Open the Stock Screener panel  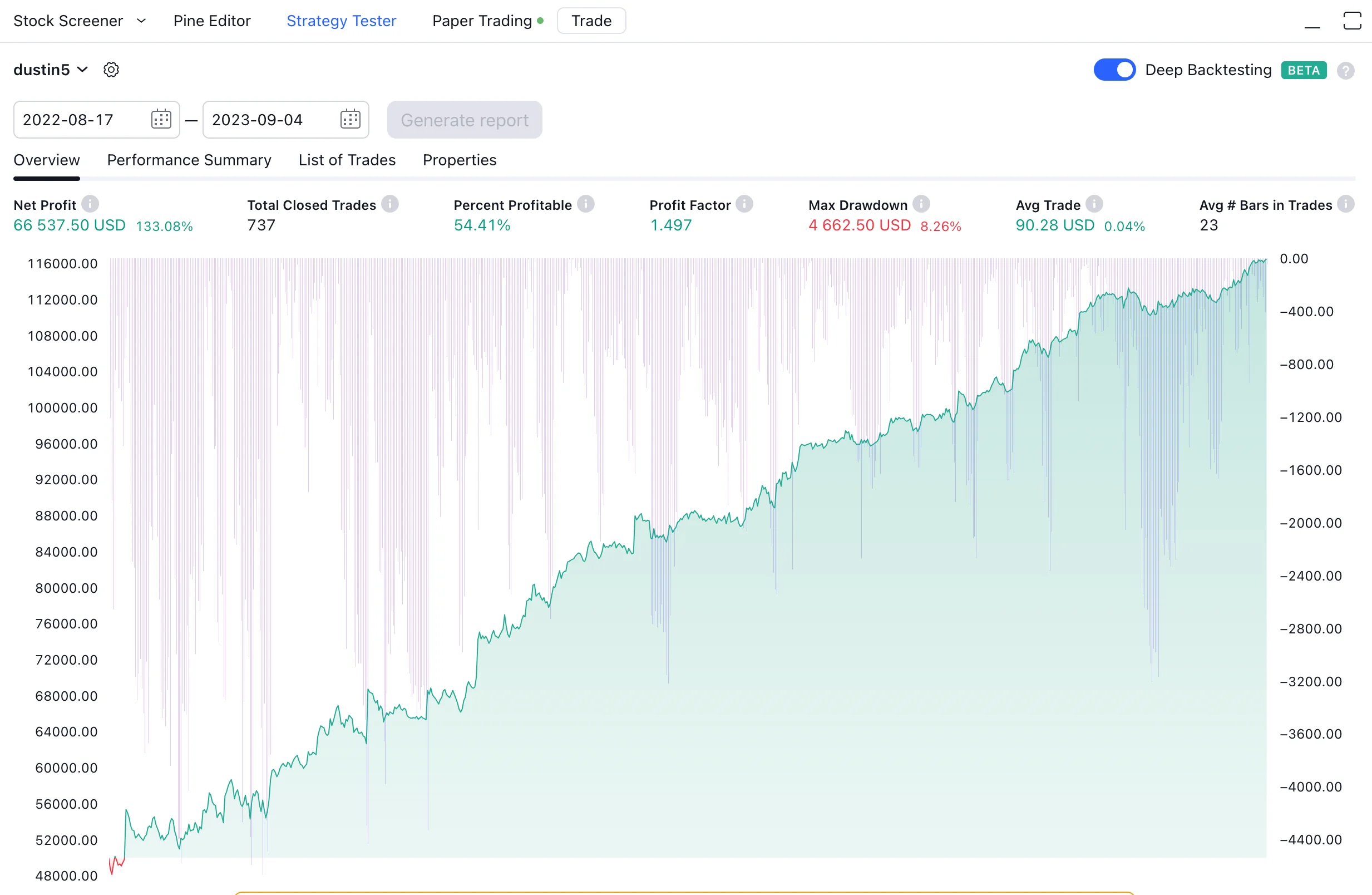(x=68, y=21)
